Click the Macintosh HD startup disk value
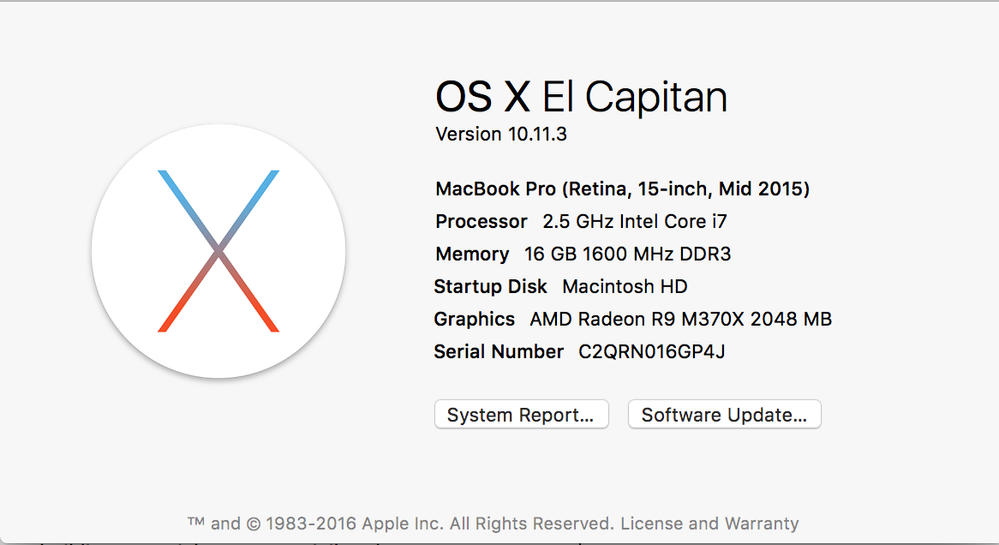The height and width of the screenshot is (545, 999). coord(625,287)
